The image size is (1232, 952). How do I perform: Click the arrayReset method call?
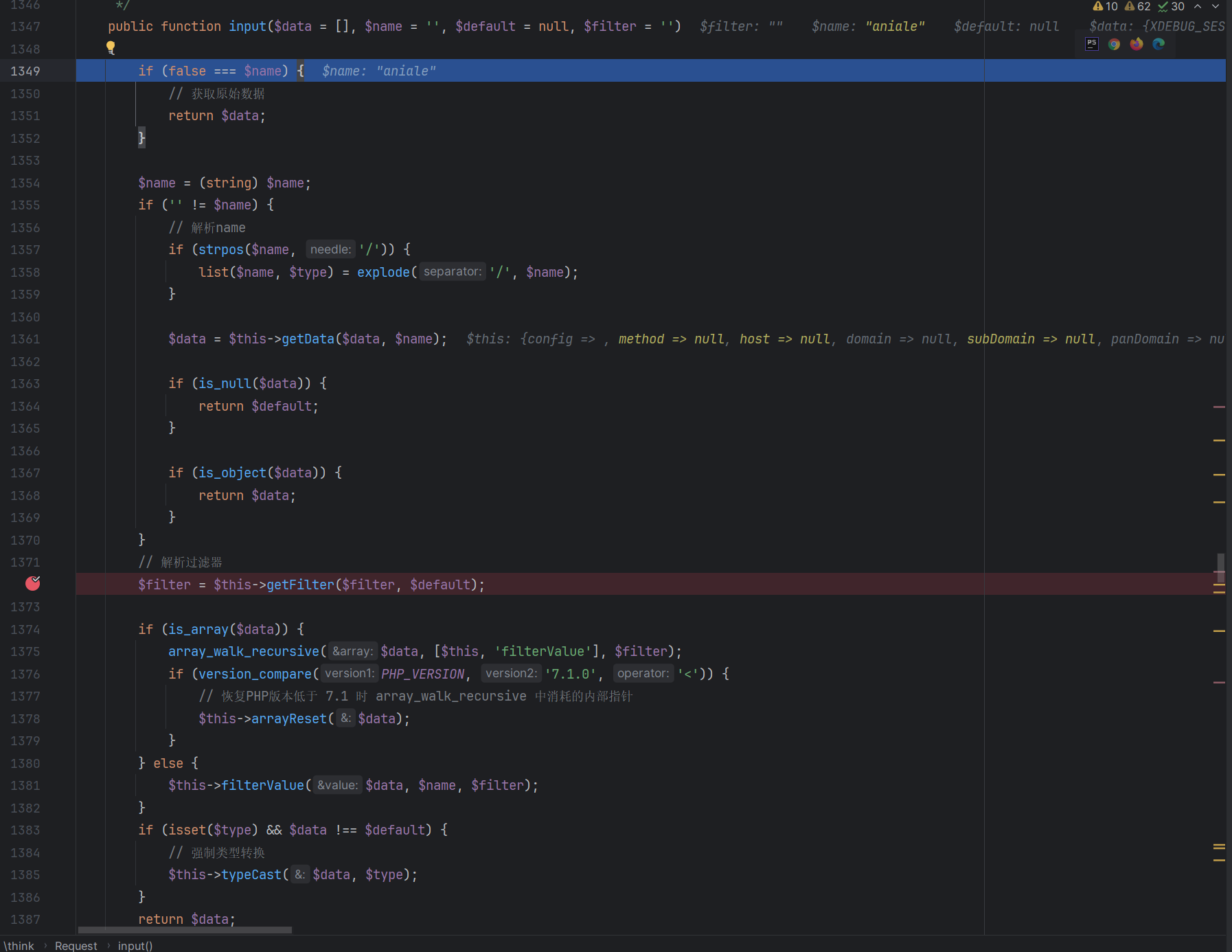[x=289, y=718]
